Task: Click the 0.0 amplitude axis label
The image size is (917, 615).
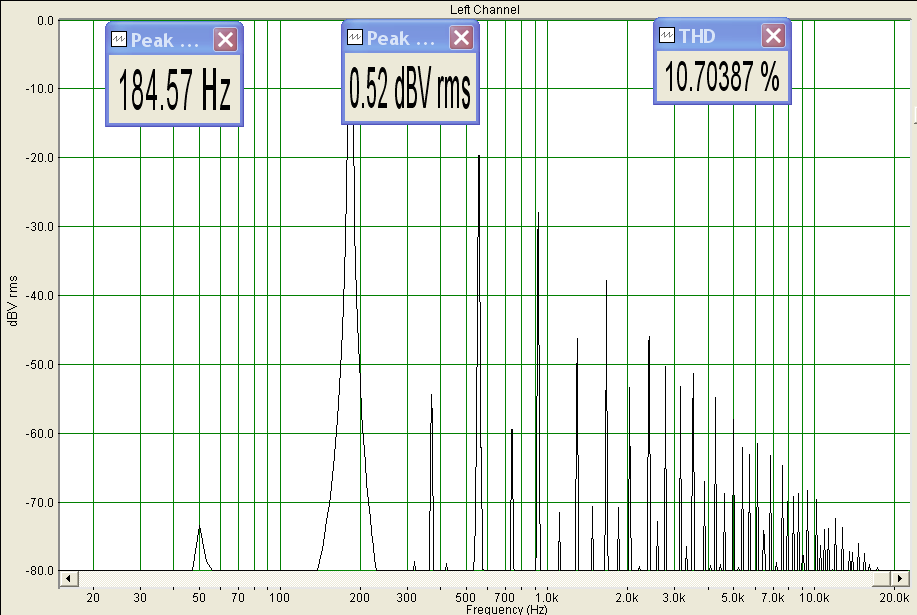Action: coord(45,21)
